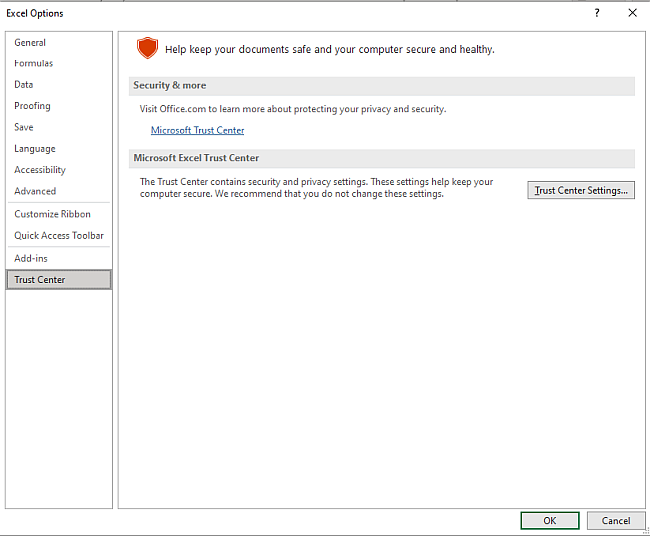Open Trust Center Settings button

[x=581, y=190]
